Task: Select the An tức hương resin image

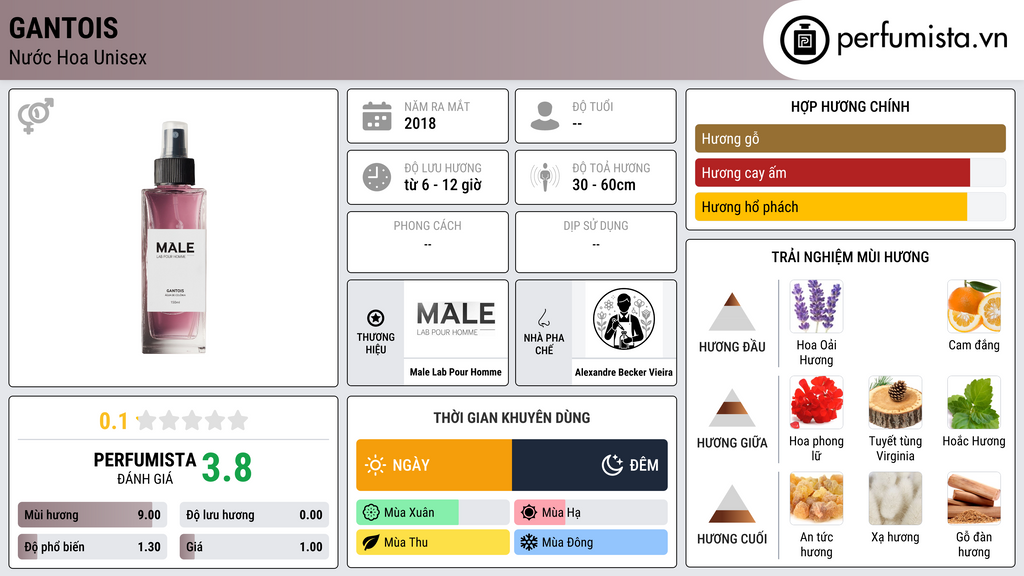Action: coord(816,498)
